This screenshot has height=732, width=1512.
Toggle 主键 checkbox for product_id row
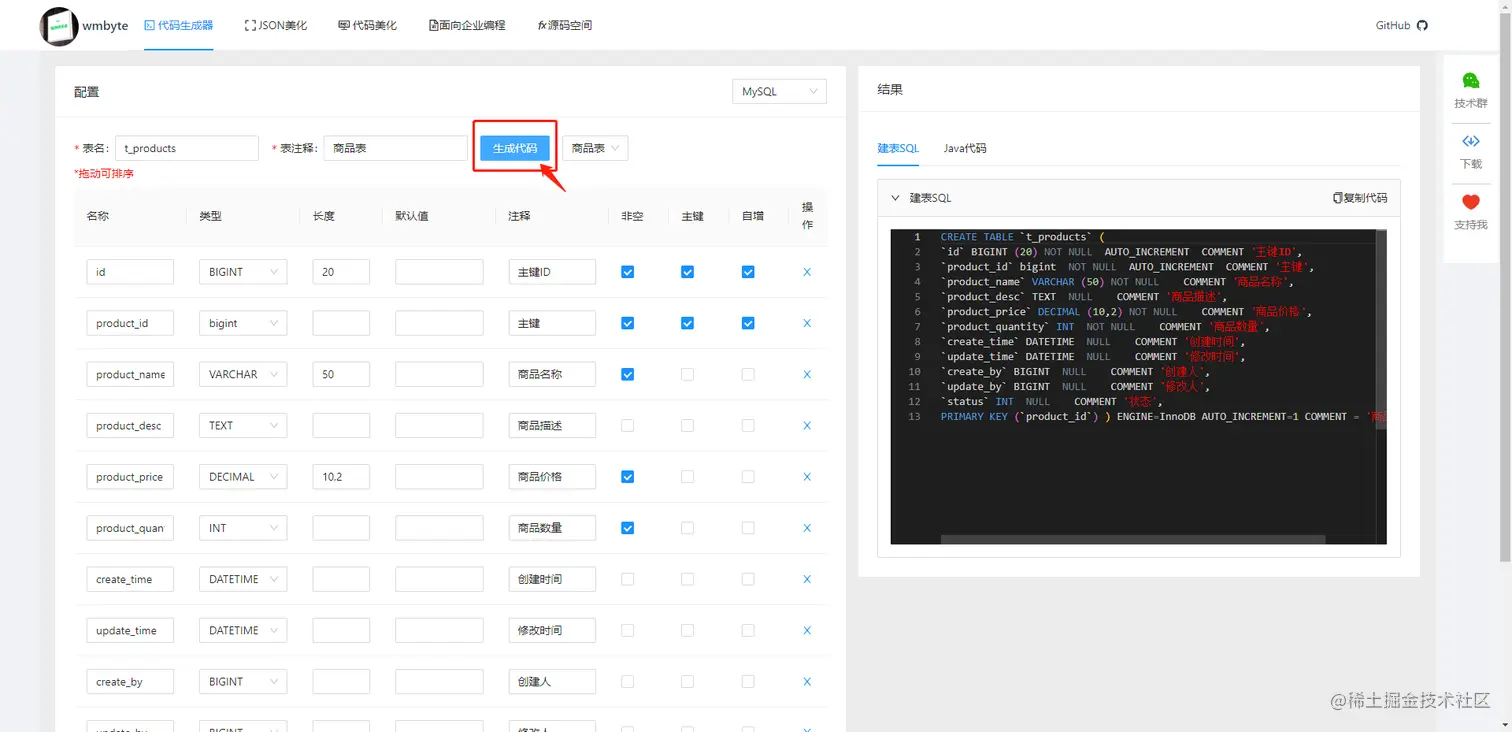coord(687,323)
